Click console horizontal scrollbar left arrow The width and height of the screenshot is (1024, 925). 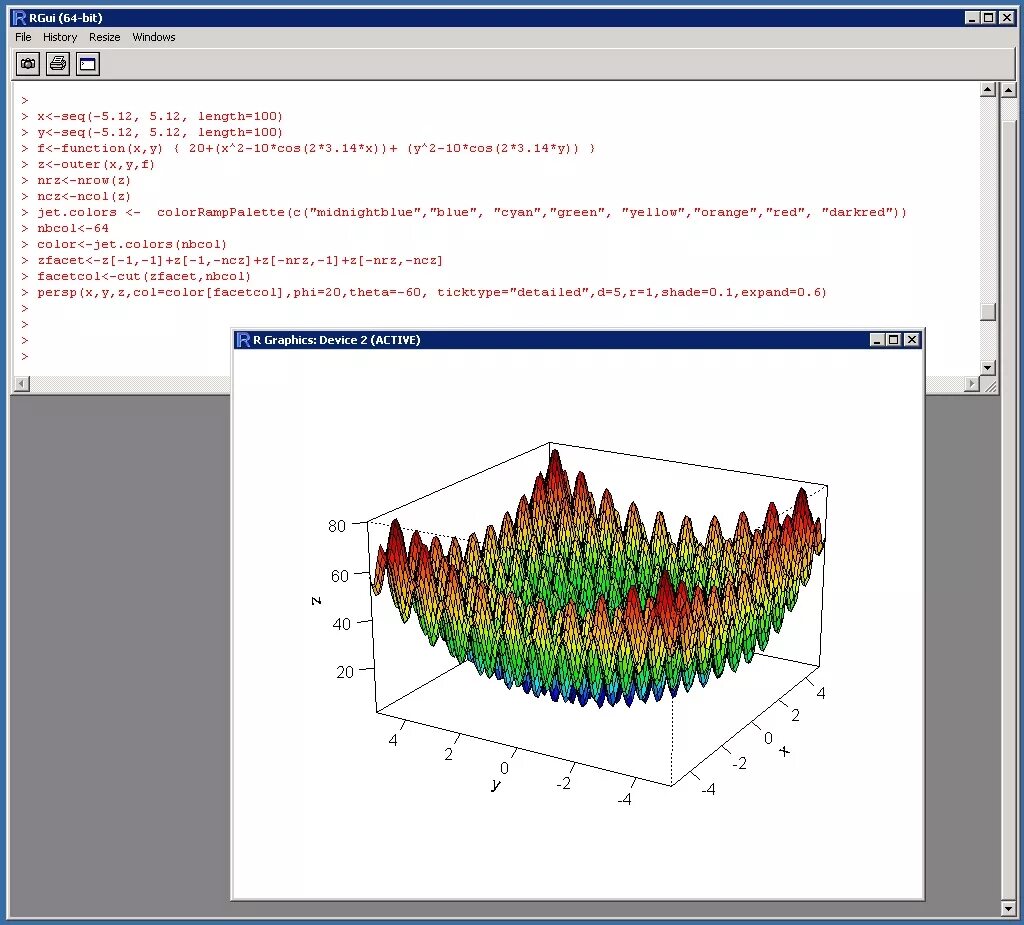click(x=22, y=384)
